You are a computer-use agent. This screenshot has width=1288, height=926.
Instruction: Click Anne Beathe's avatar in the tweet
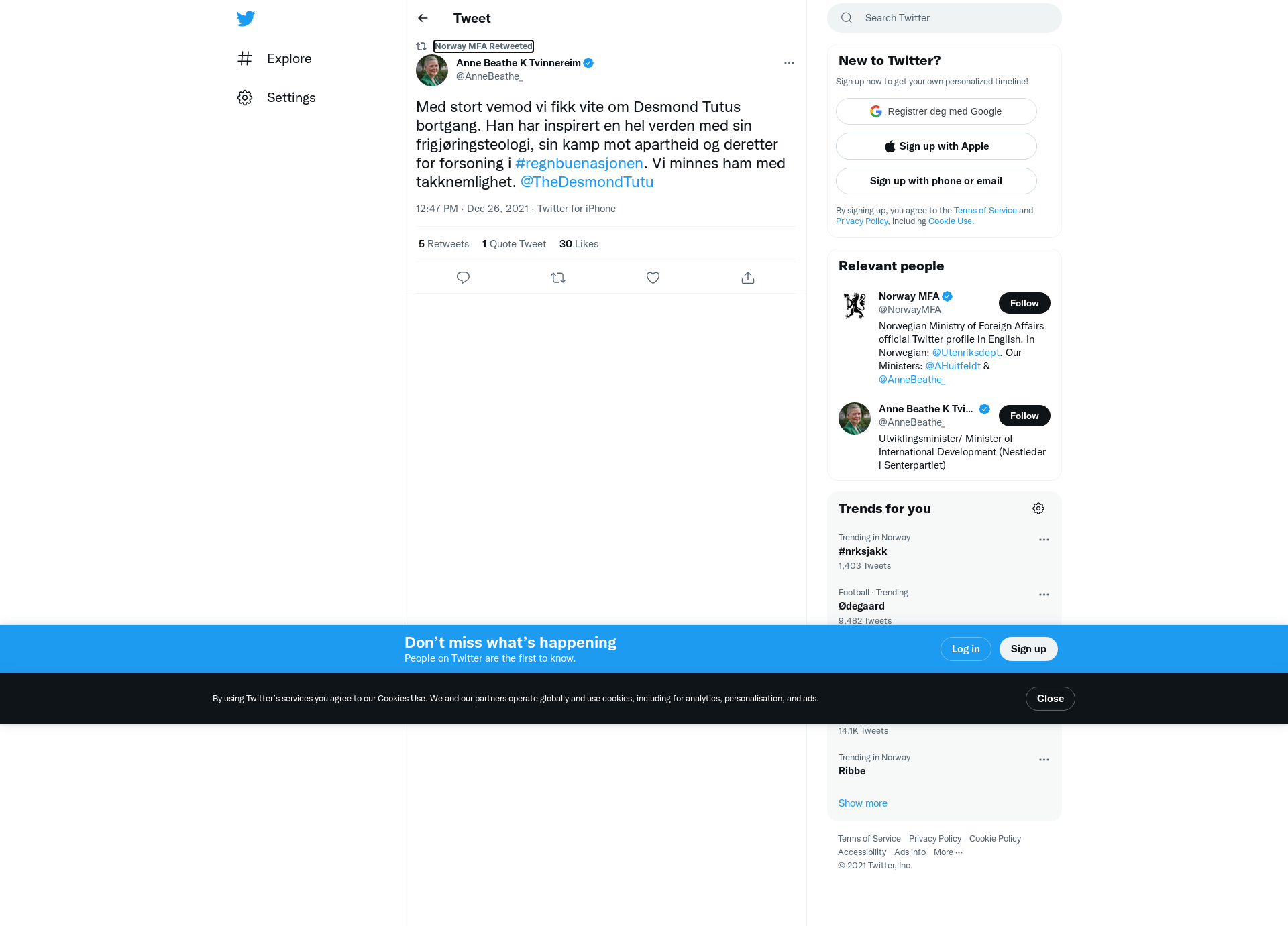pos(432,70)
